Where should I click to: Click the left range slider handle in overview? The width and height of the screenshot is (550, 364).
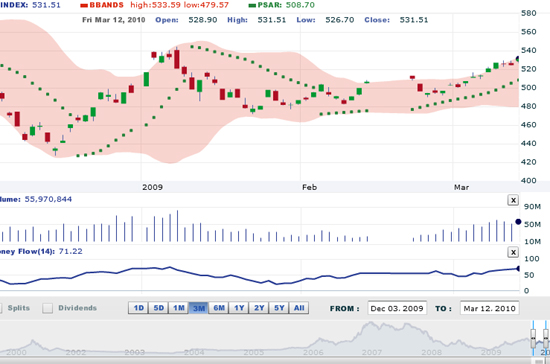click(533, 338)
